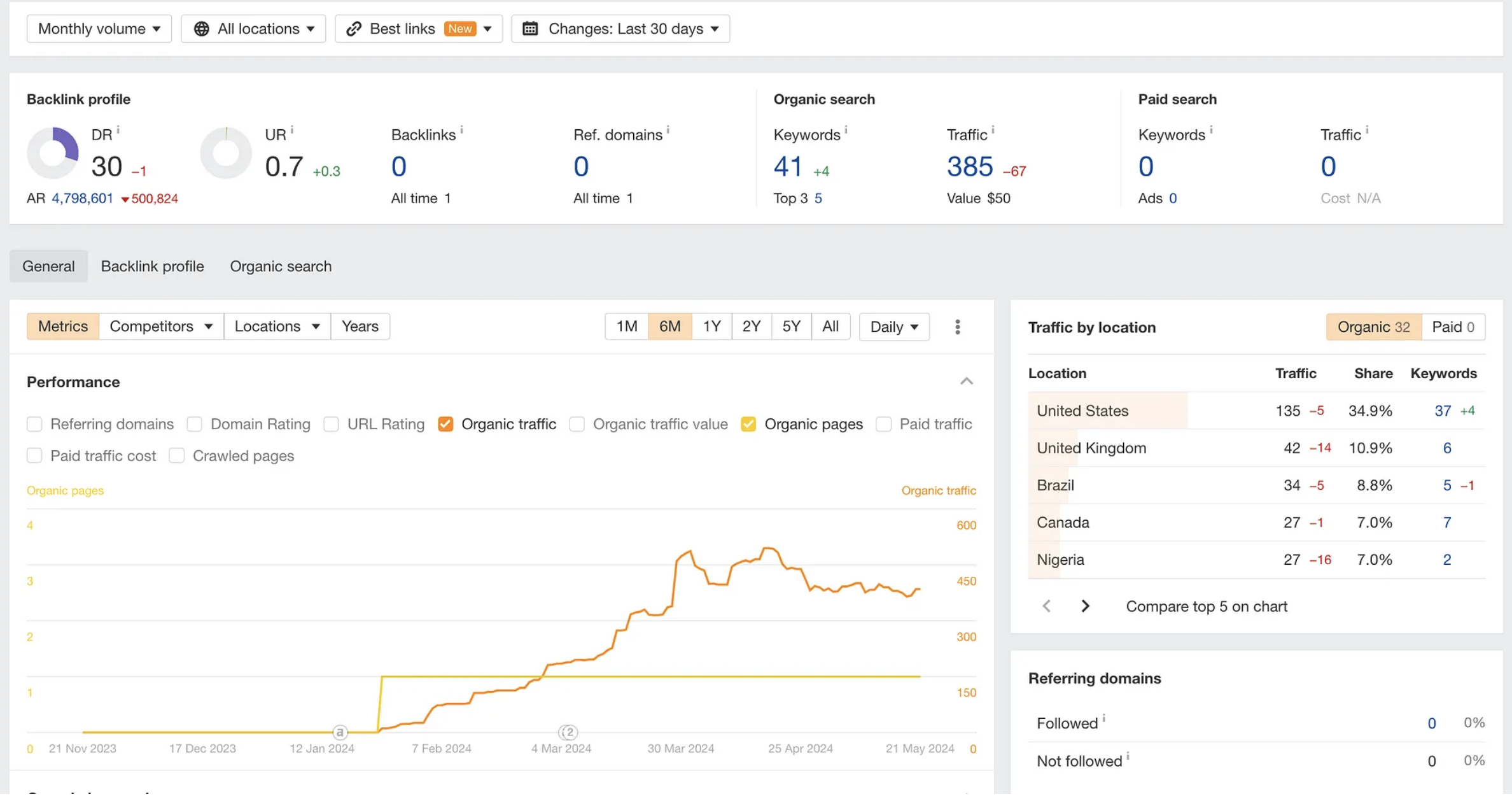Toggle the Crawled pages checkbox
The width and height of the screenshot is (1512, 801).
coord(177,456)
